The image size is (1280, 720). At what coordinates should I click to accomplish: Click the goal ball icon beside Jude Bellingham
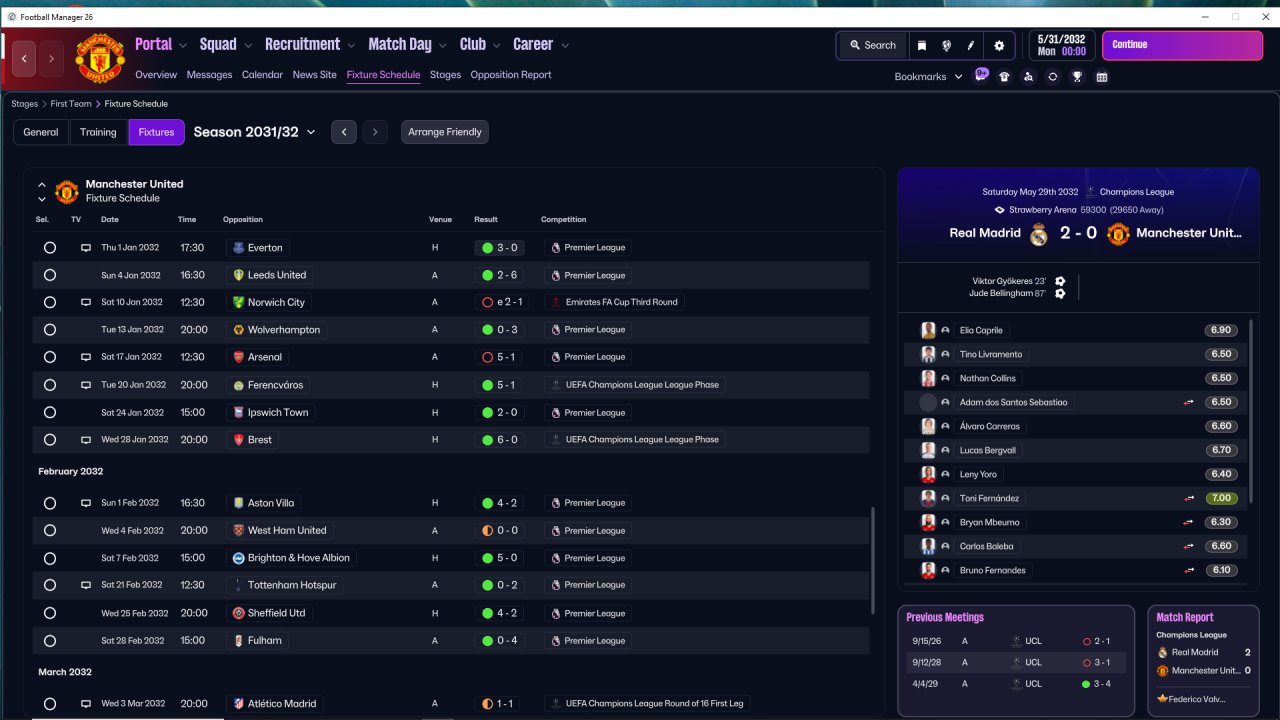click(x=1060, y=293)
